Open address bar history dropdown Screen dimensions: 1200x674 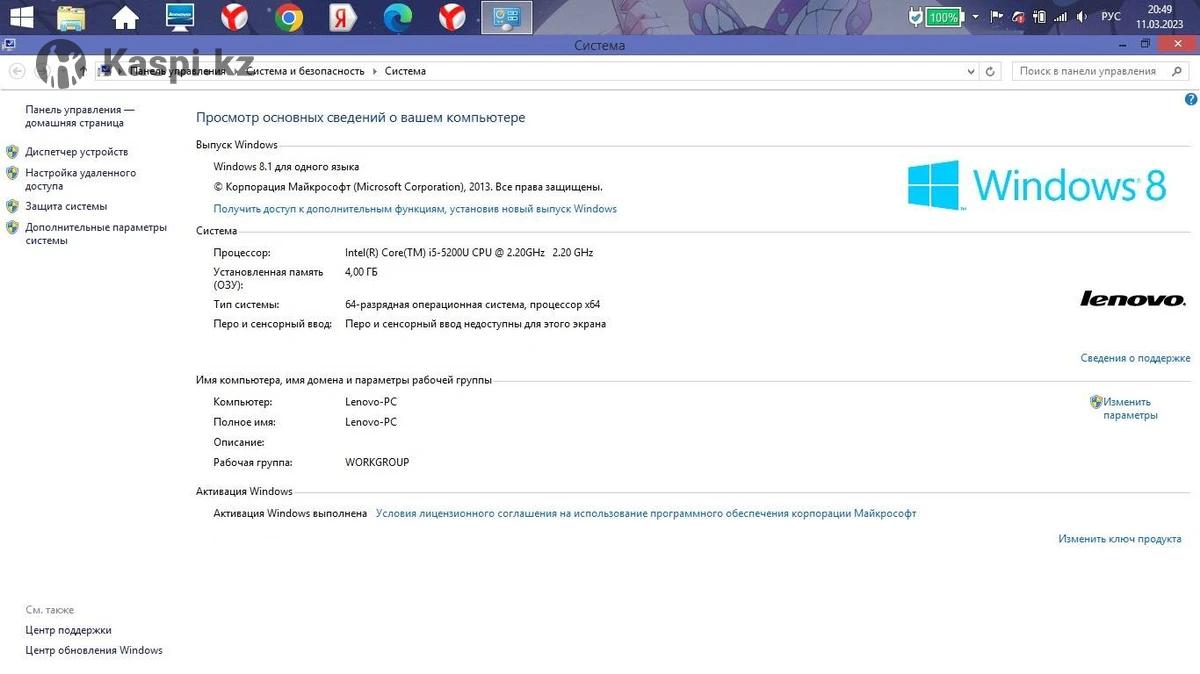click(970, 71)
